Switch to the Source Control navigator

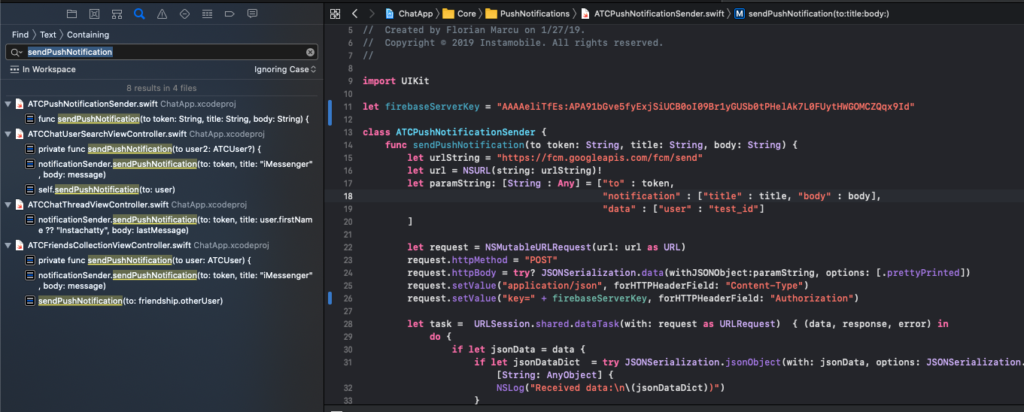pos(94,14)
